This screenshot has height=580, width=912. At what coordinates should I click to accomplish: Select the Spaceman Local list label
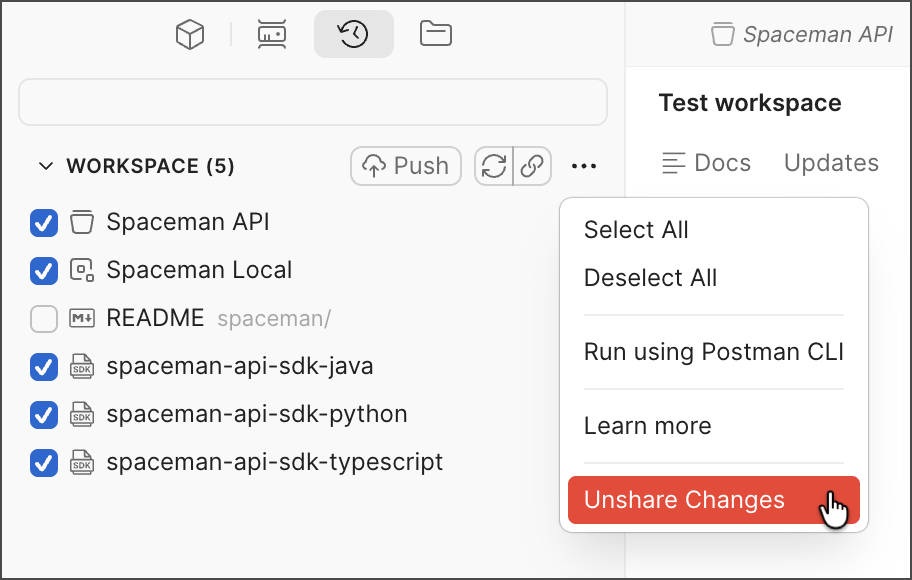pyautogui.click(x=199, y=271)
